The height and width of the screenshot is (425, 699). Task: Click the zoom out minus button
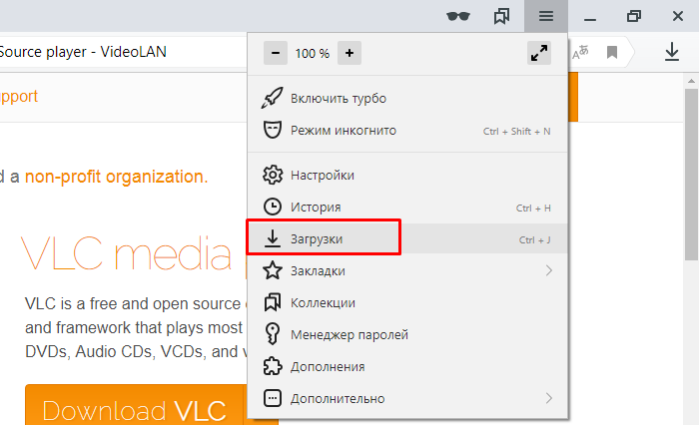[275, 53]
